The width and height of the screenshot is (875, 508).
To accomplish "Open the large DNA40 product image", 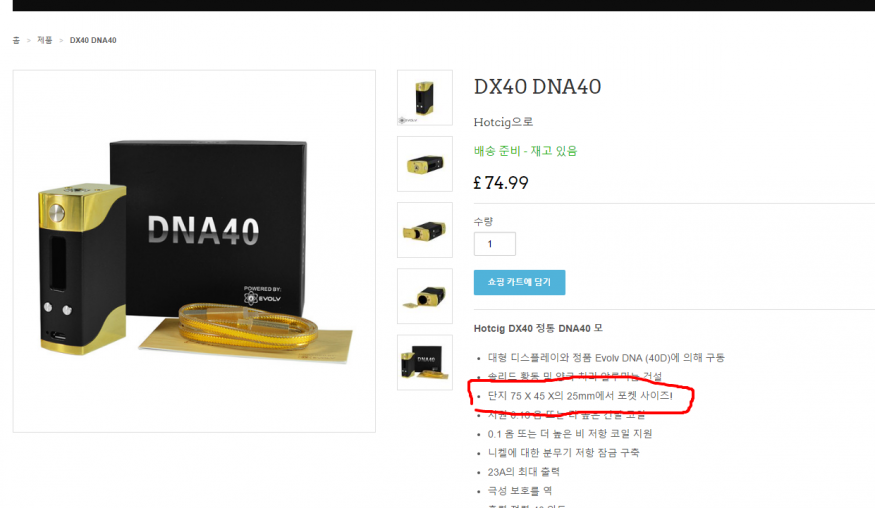I will (x=194, y=251).
